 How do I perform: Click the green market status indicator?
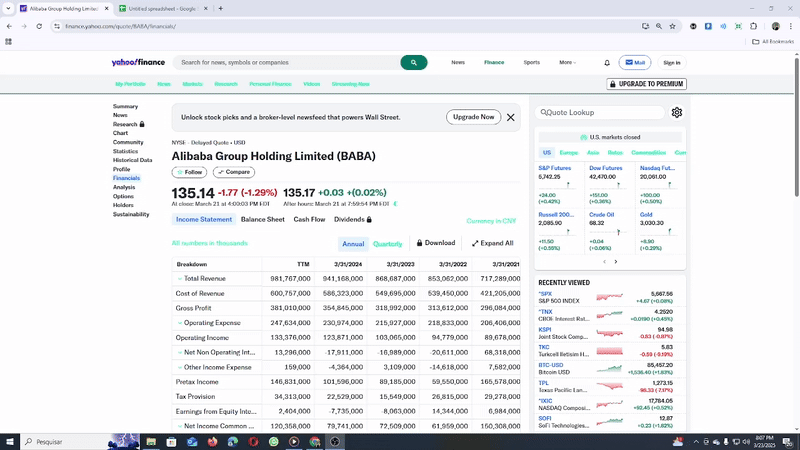point(584,137)
